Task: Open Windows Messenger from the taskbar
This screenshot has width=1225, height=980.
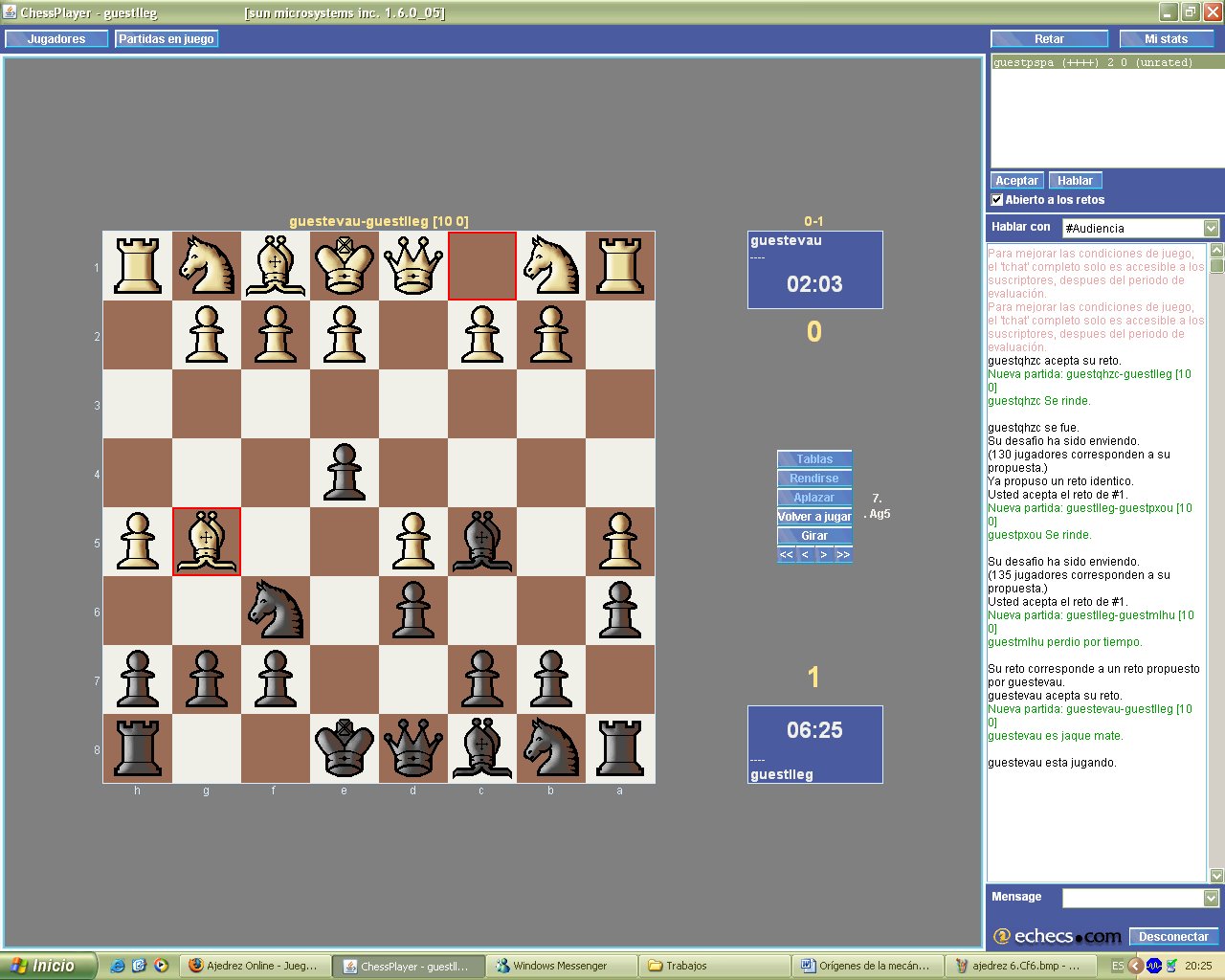Action: 561,966
